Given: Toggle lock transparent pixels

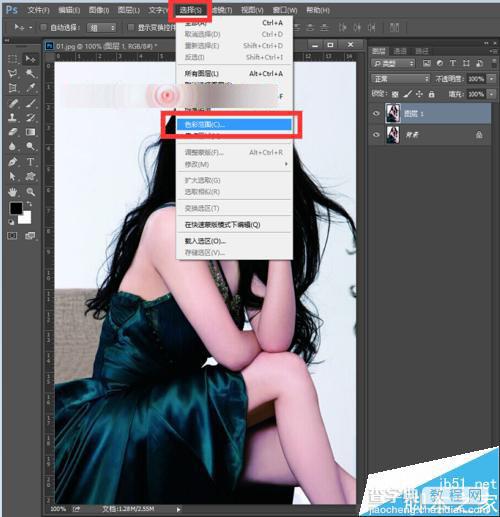Looking at the screenshot, I should [395, 94].
